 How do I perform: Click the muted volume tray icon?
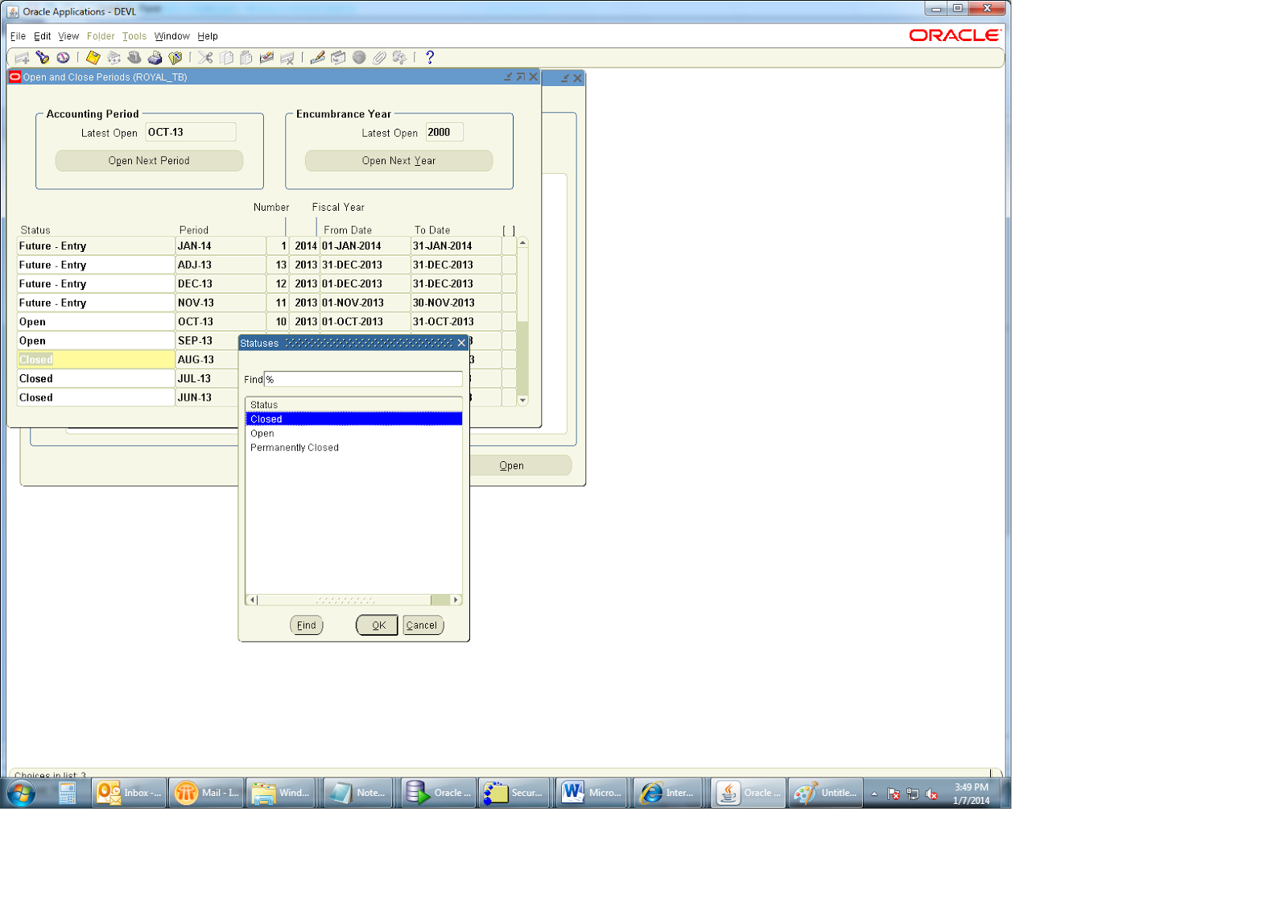click(x=932, y=795)
